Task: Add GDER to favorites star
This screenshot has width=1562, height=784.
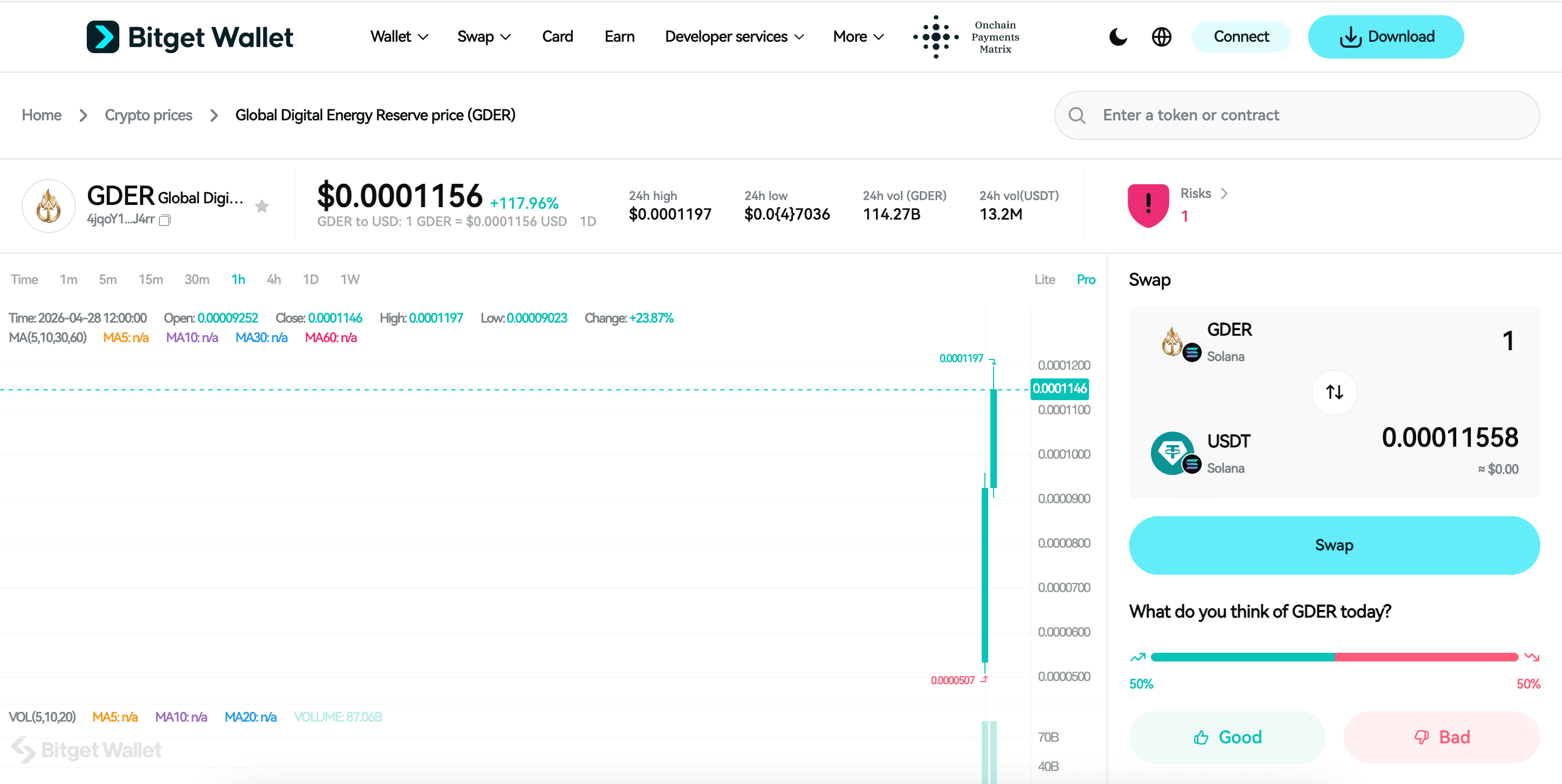Action: pos(262,207)
